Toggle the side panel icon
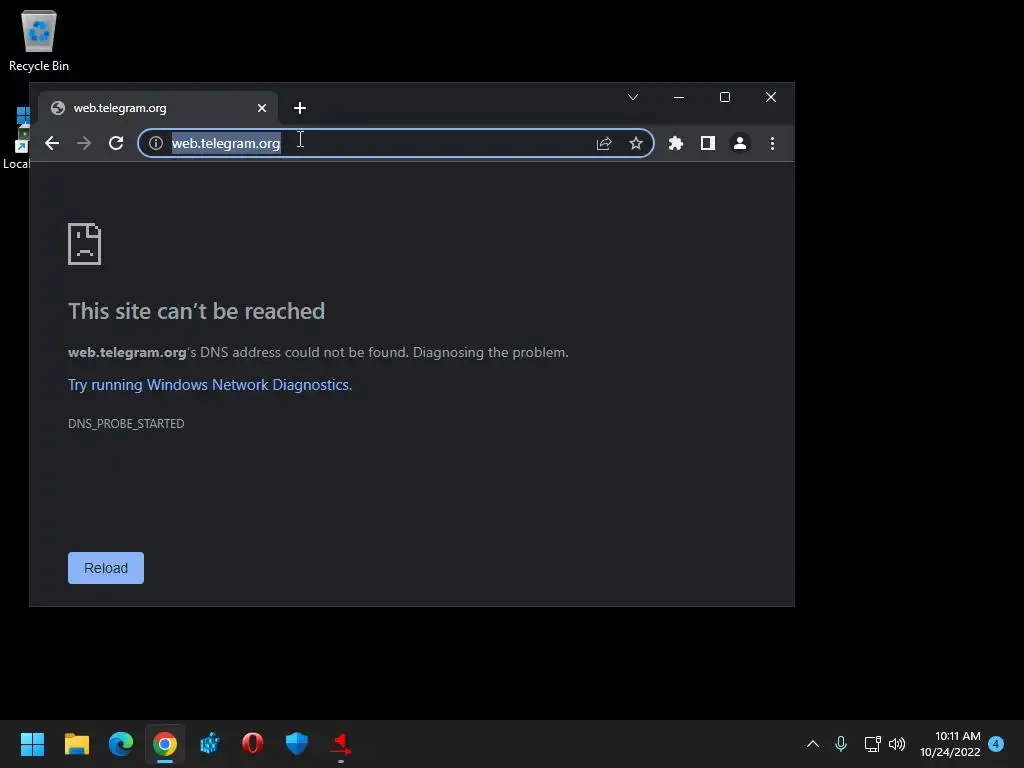This screenshot has width=1024, height=768. [x=708, y=143]
